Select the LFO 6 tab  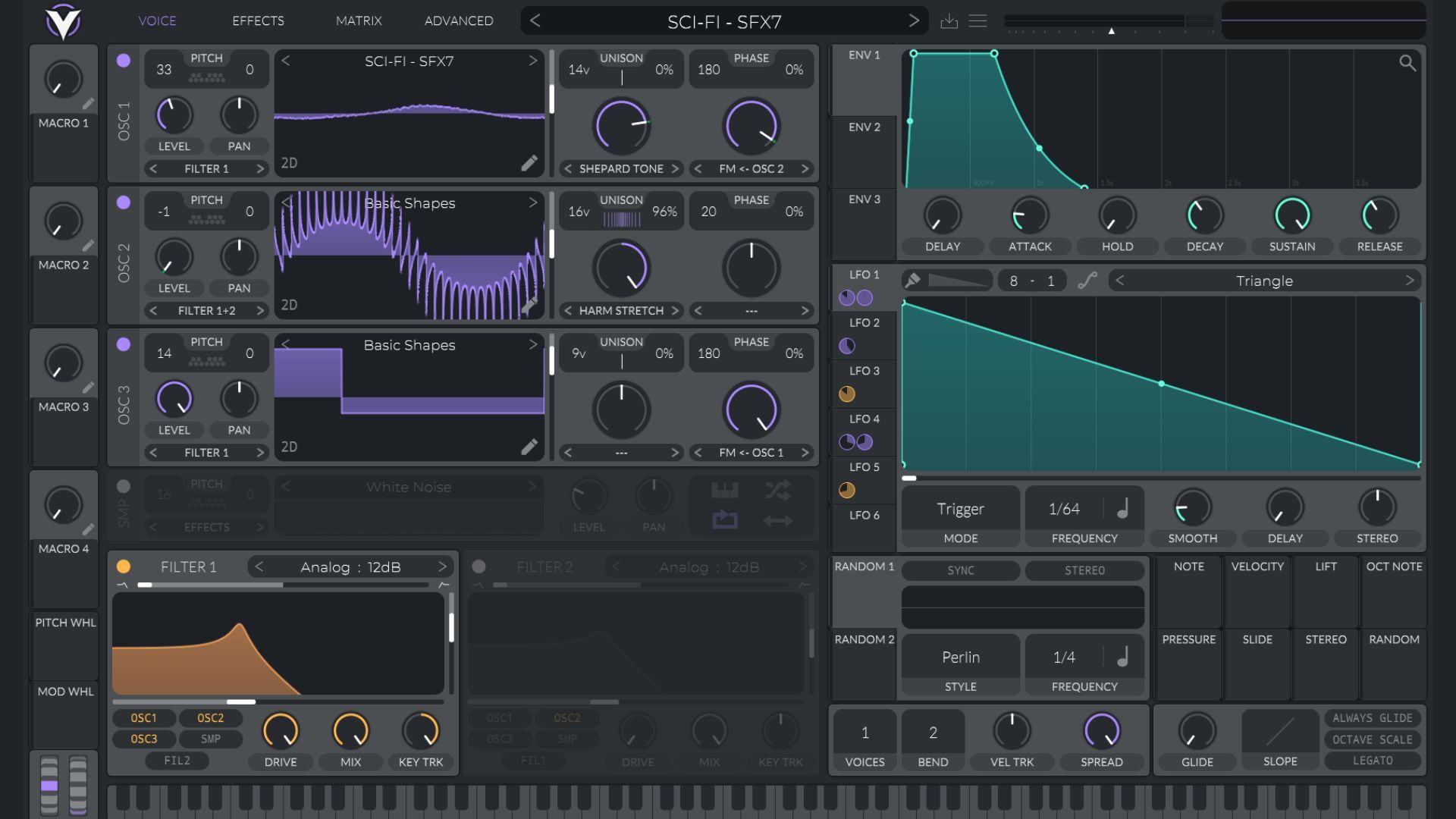point(864,527)
